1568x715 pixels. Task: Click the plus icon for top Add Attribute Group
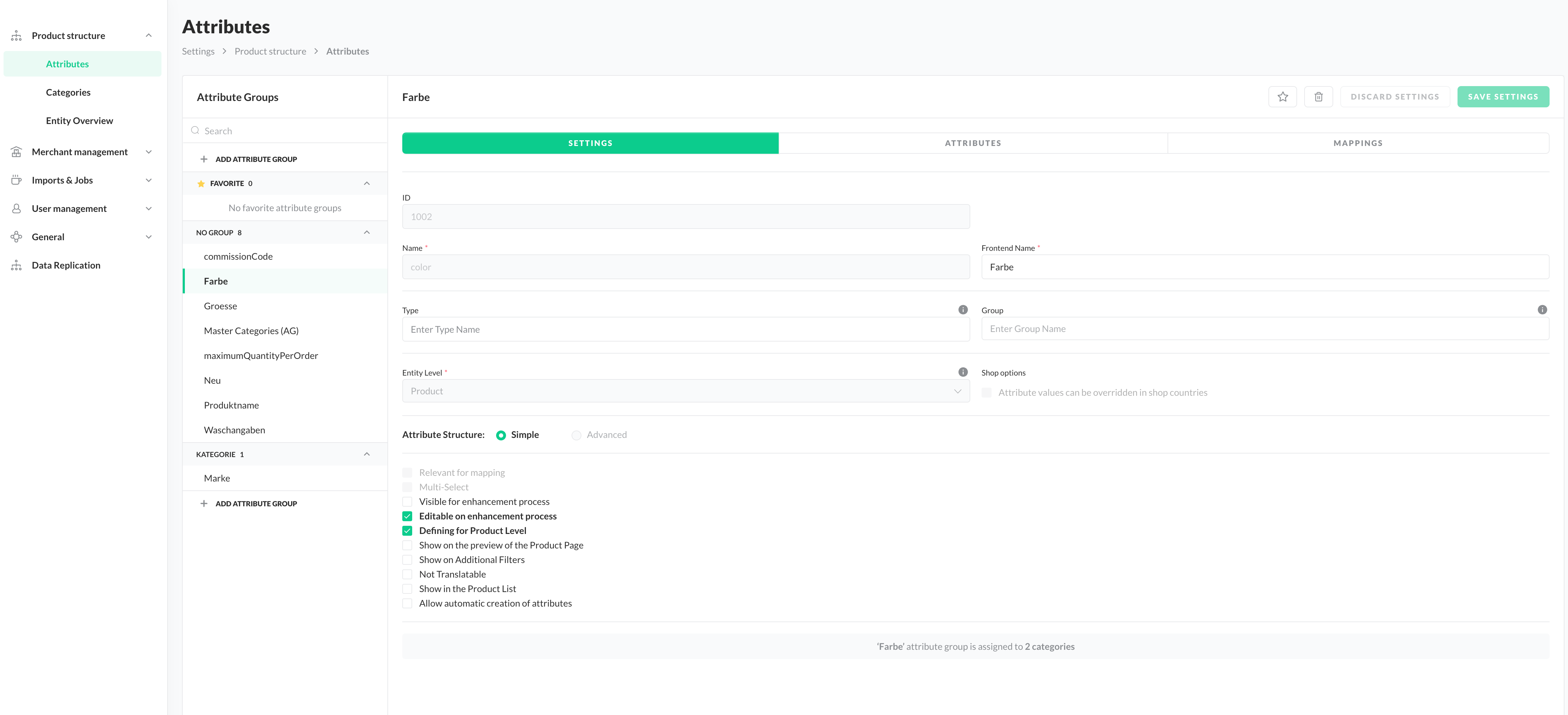tap(204, 159)
